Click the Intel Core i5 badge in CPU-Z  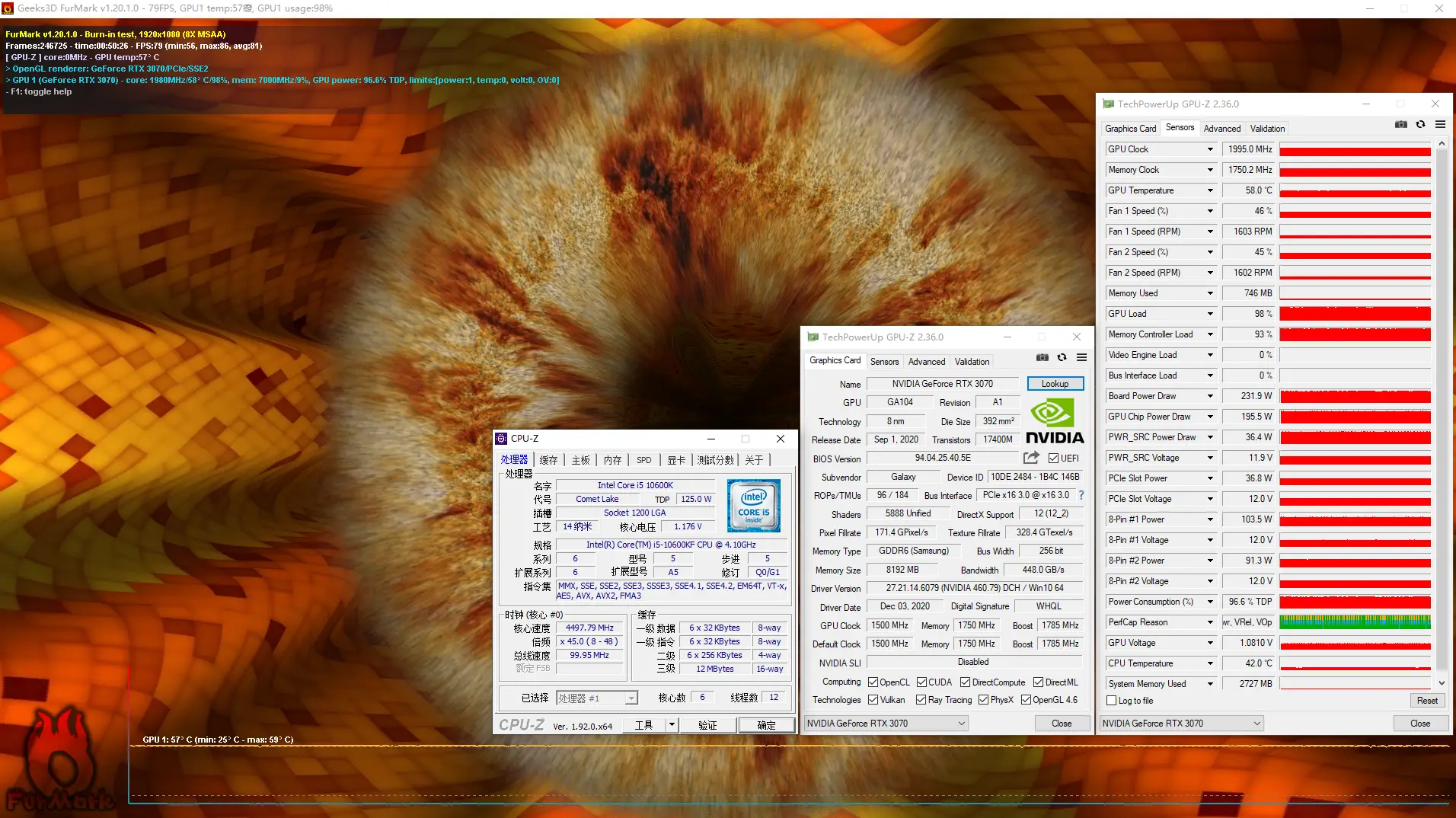coord(753,506)
